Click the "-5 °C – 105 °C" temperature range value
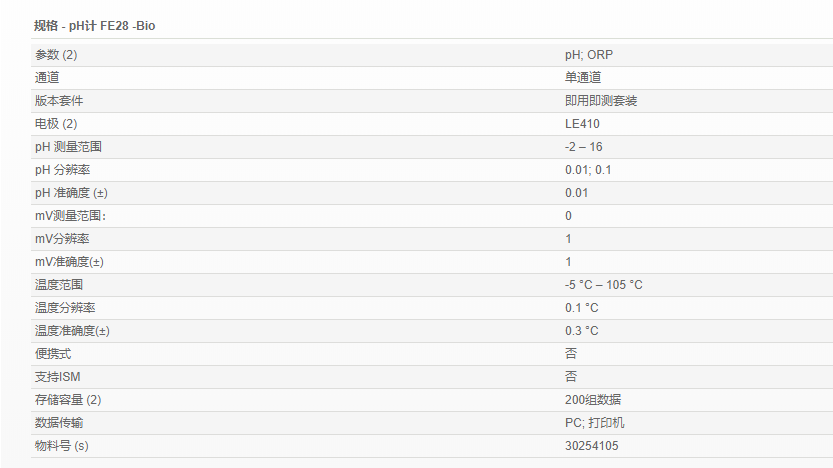This screenshot has width=833, height=468. click(x=604, y=285)
